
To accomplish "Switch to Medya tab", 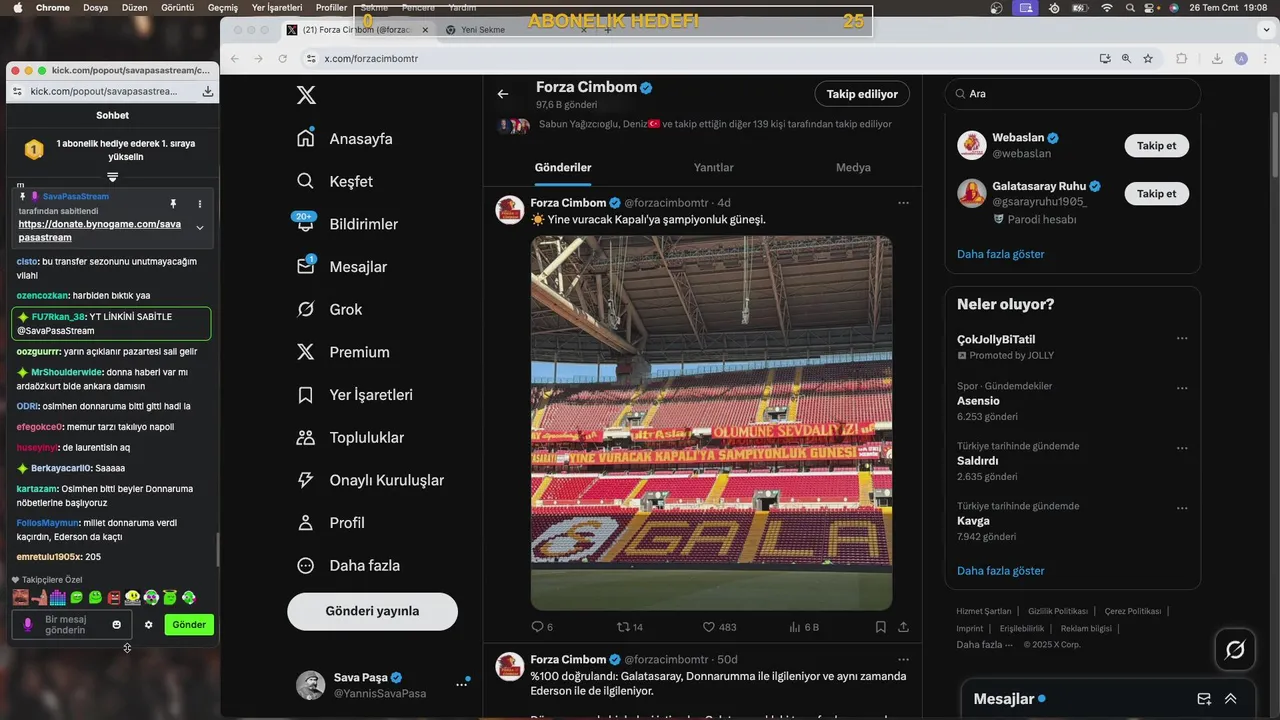I will pyautogui.click(x=853, y=167).
